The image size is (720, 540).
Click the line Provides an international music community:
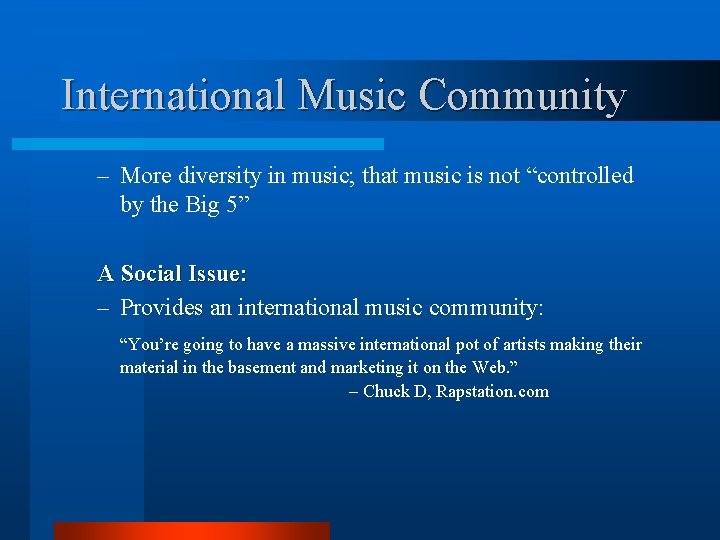(321, 307)
